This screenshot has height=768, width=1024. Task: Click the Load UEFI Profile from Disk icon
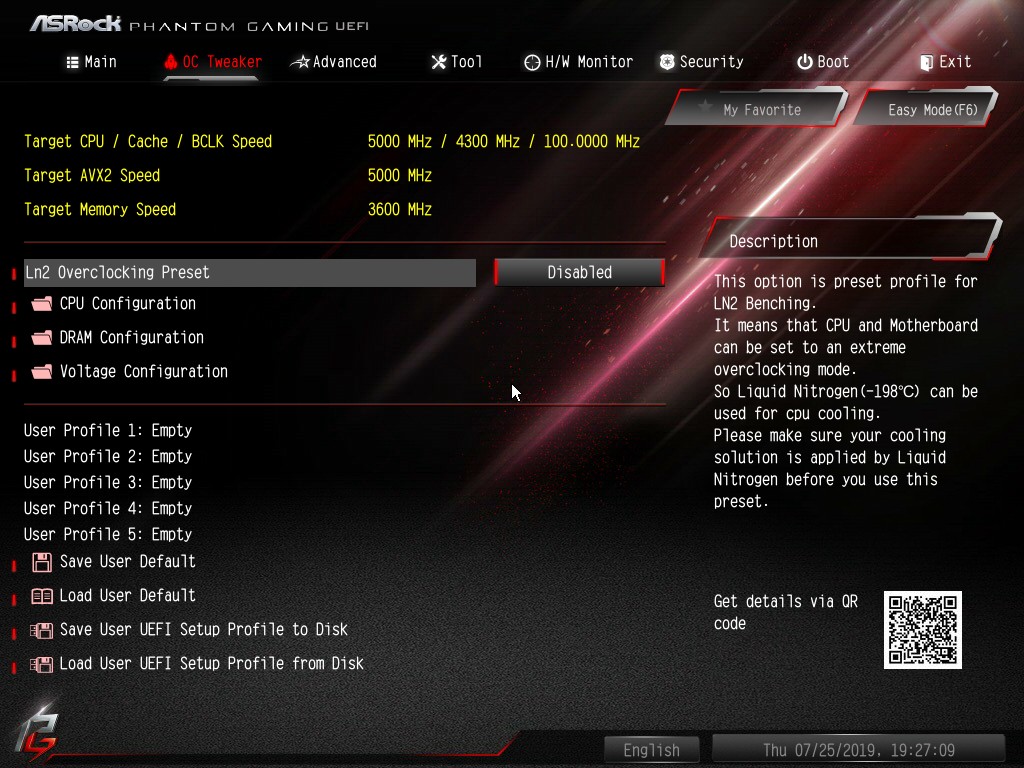pyautogui.click(x=41, y=664)
